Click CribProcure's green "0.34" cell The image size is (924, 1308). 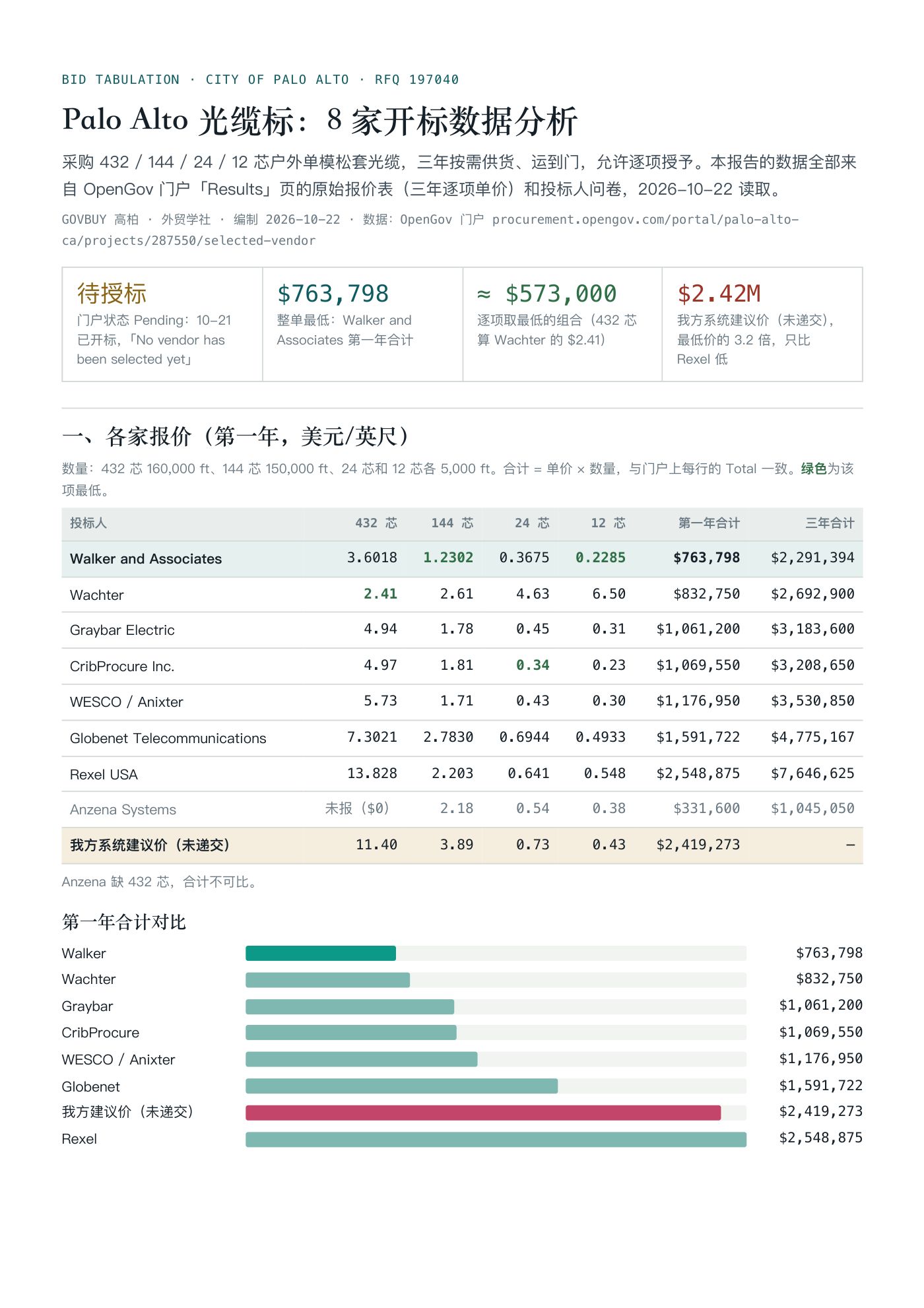533,665
